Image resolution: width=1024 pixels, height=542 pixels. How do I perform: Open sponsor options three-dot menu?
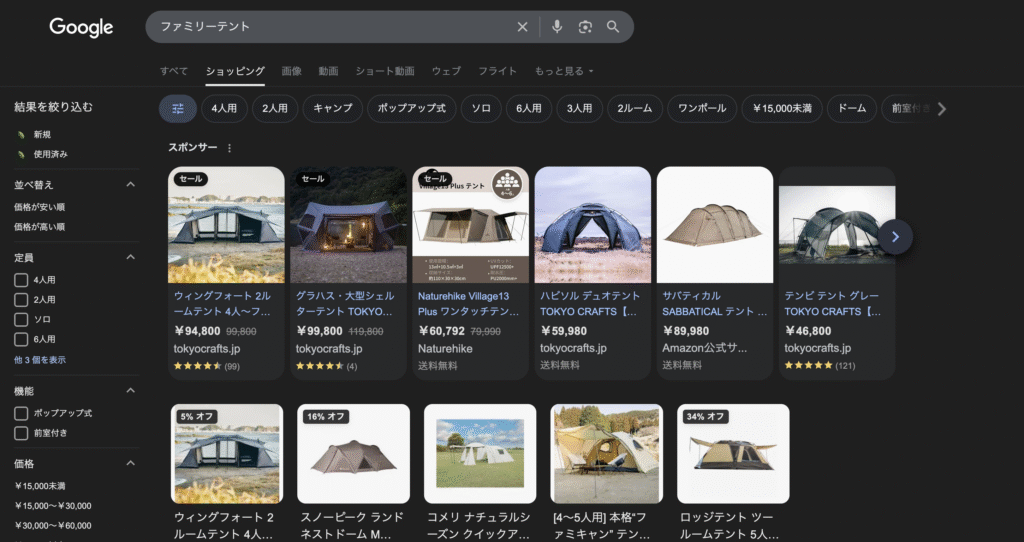229,148
